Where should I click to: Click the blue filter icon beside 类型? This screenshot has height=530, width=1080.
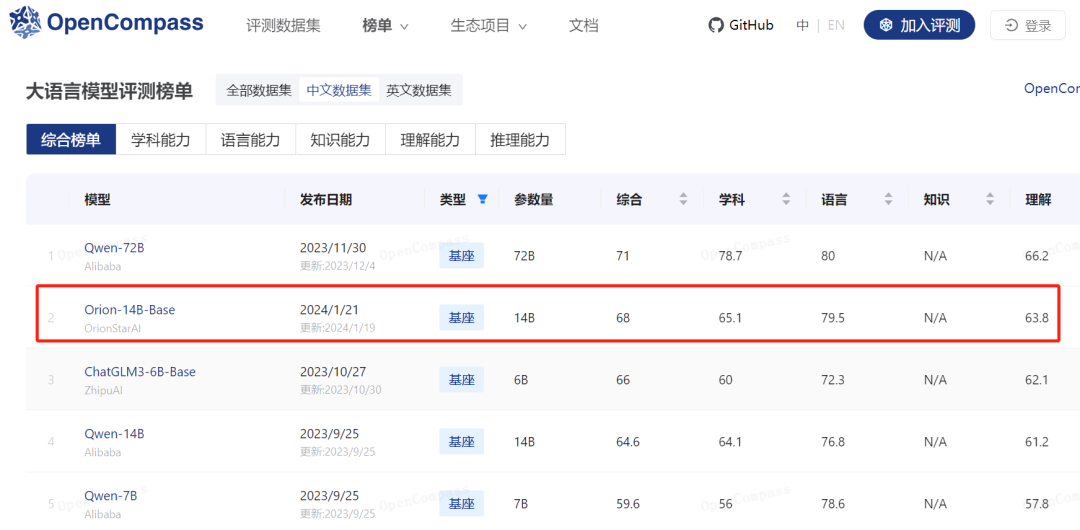pos(482,199)
